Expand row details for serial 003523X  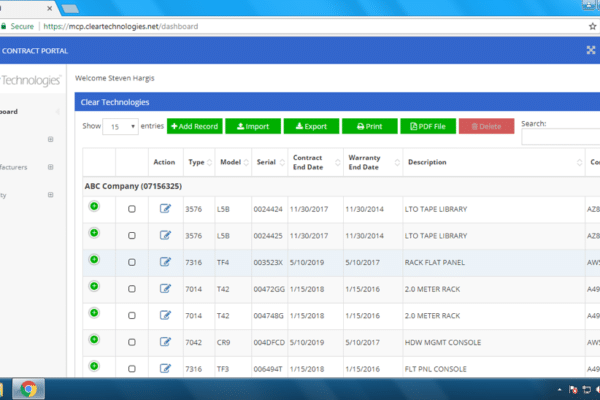coord(94,260)
